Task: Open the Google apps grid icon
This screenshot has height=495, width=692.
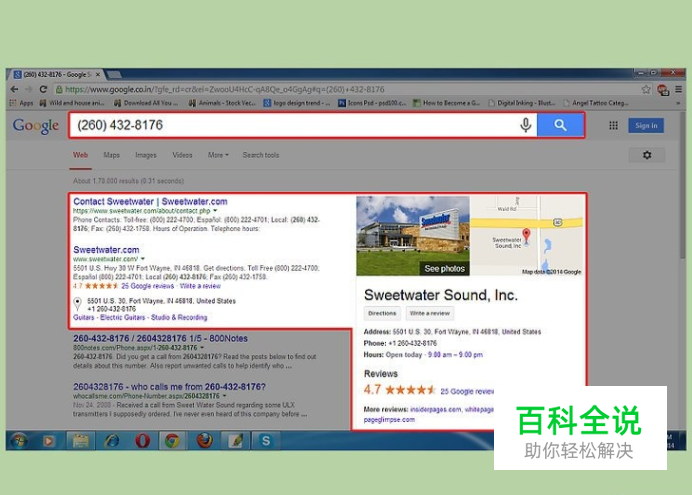Action: pyautogui.click(x=613, y=125)
